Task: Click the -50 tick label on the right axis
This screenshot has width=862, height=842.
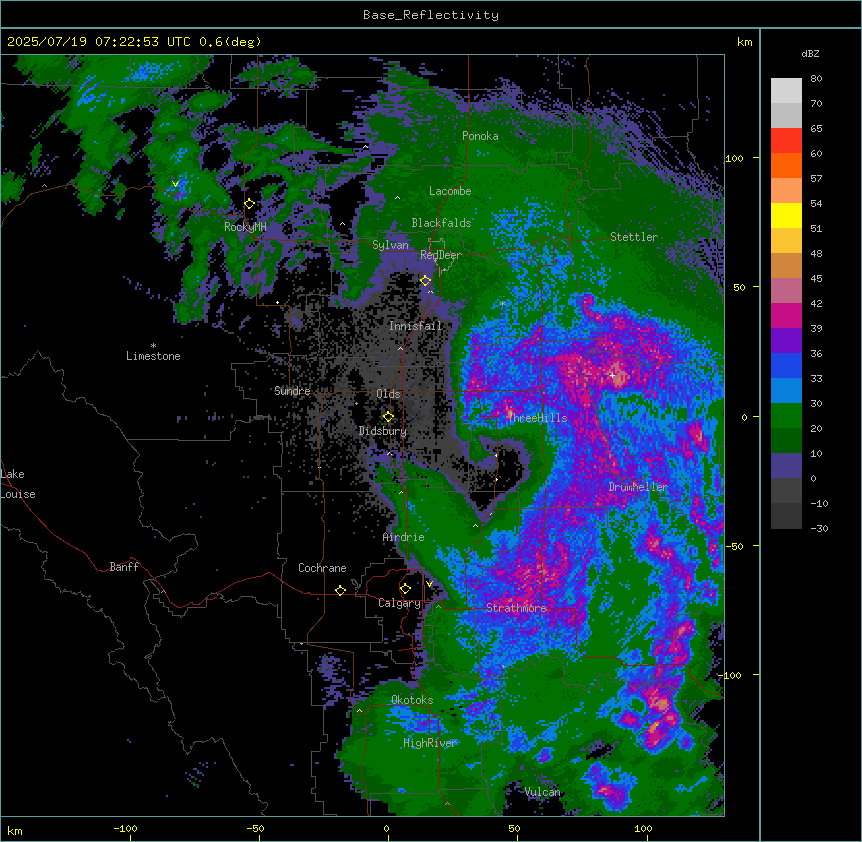Action: [x=734, y=546]
